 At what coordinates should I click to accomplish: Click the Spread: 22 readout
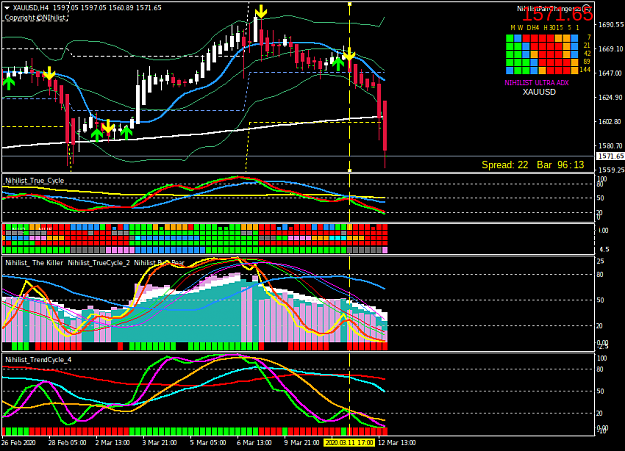click(x=505, y=165)
